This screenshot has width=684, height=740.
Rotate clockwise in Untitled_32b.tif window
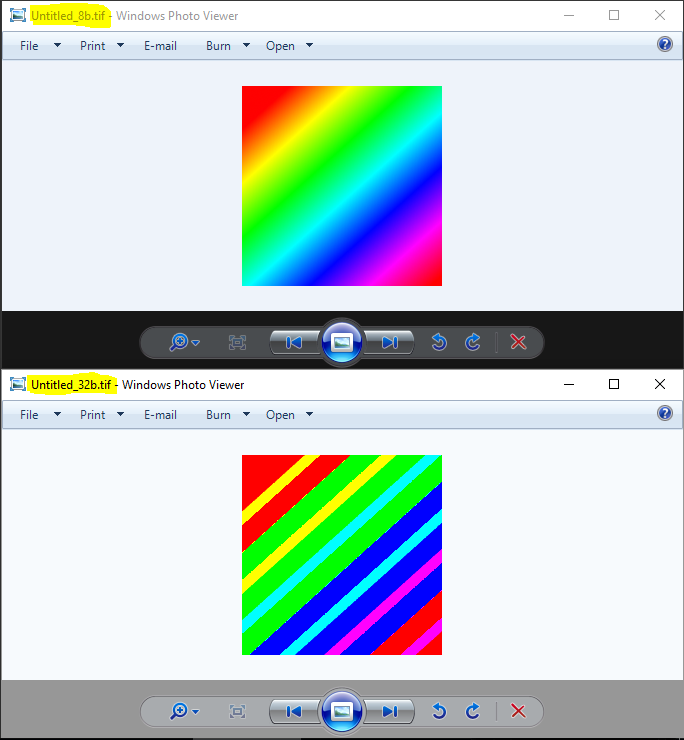pyautogui.click(x=473, y=711)
